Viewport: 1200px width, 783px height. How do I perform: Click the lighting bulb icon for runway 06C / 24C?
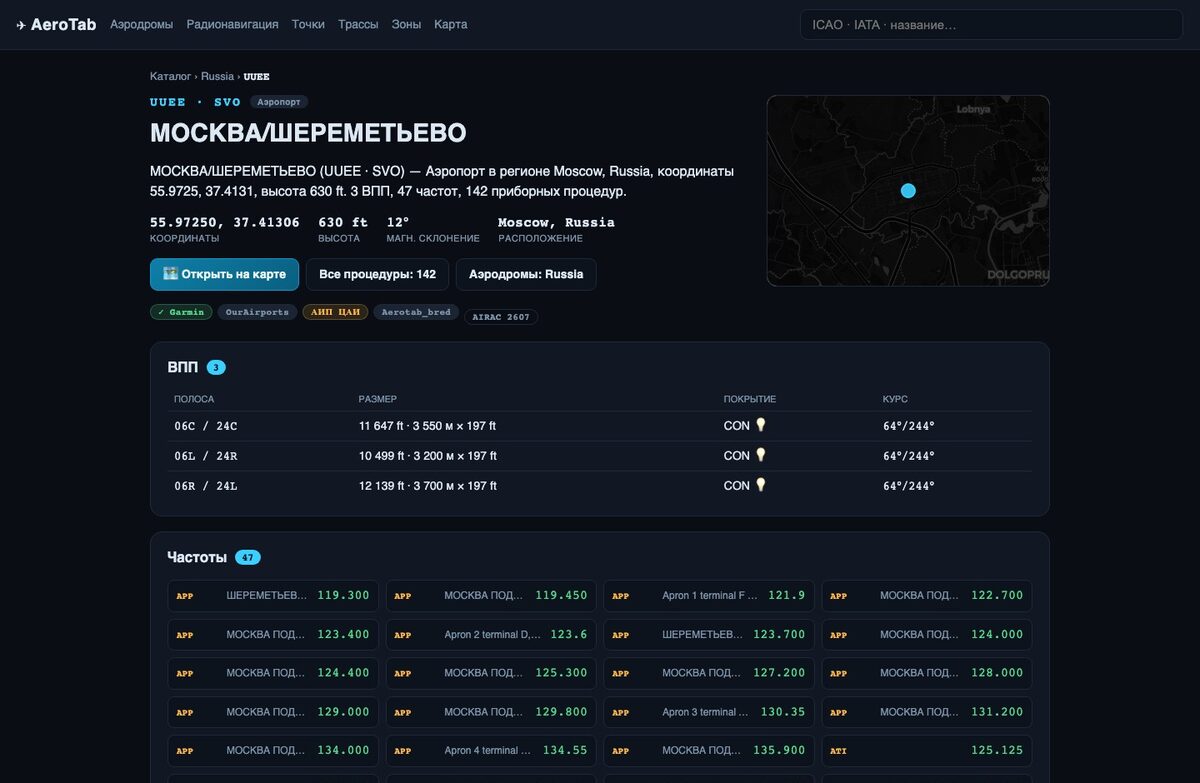[760, 425]
